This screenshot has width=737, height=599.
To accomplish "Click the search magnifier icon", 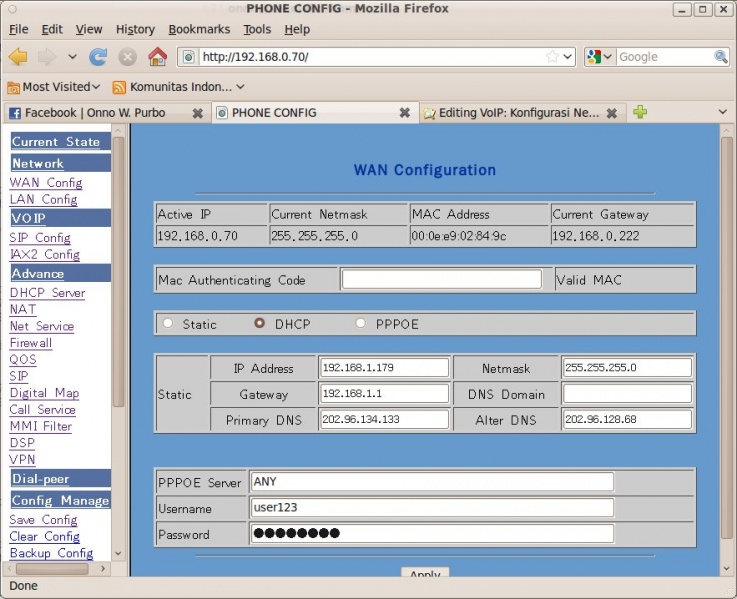I will click(719, 57).
